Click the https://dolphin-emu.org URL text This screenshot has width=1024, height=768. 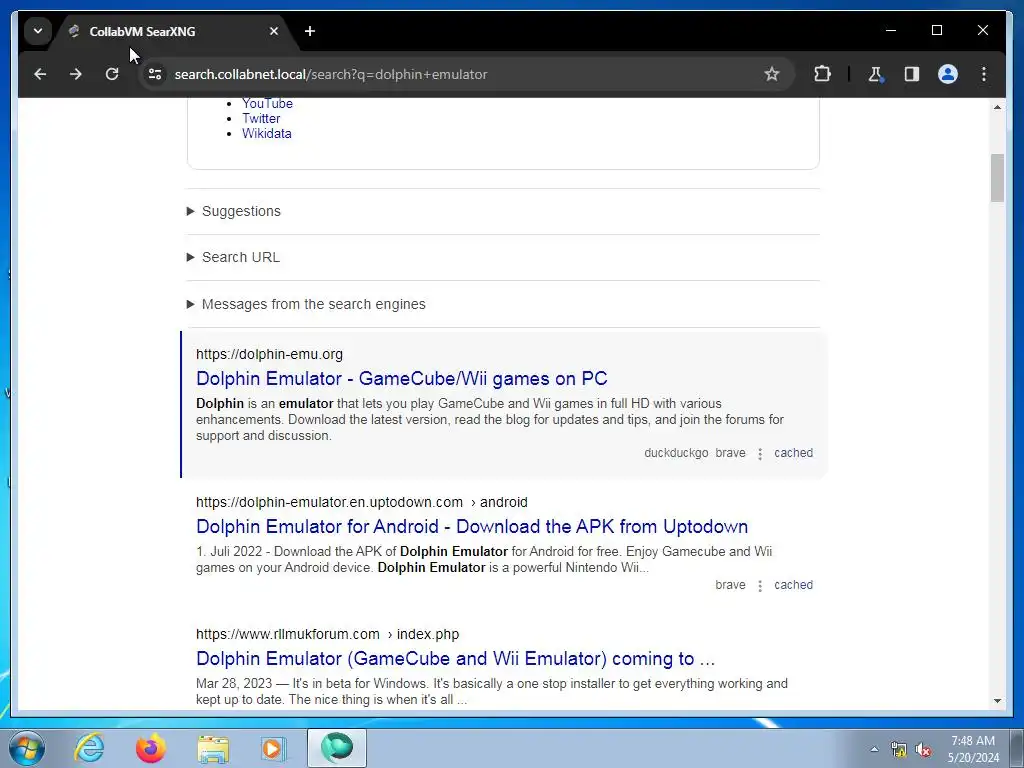pos(269,354)
